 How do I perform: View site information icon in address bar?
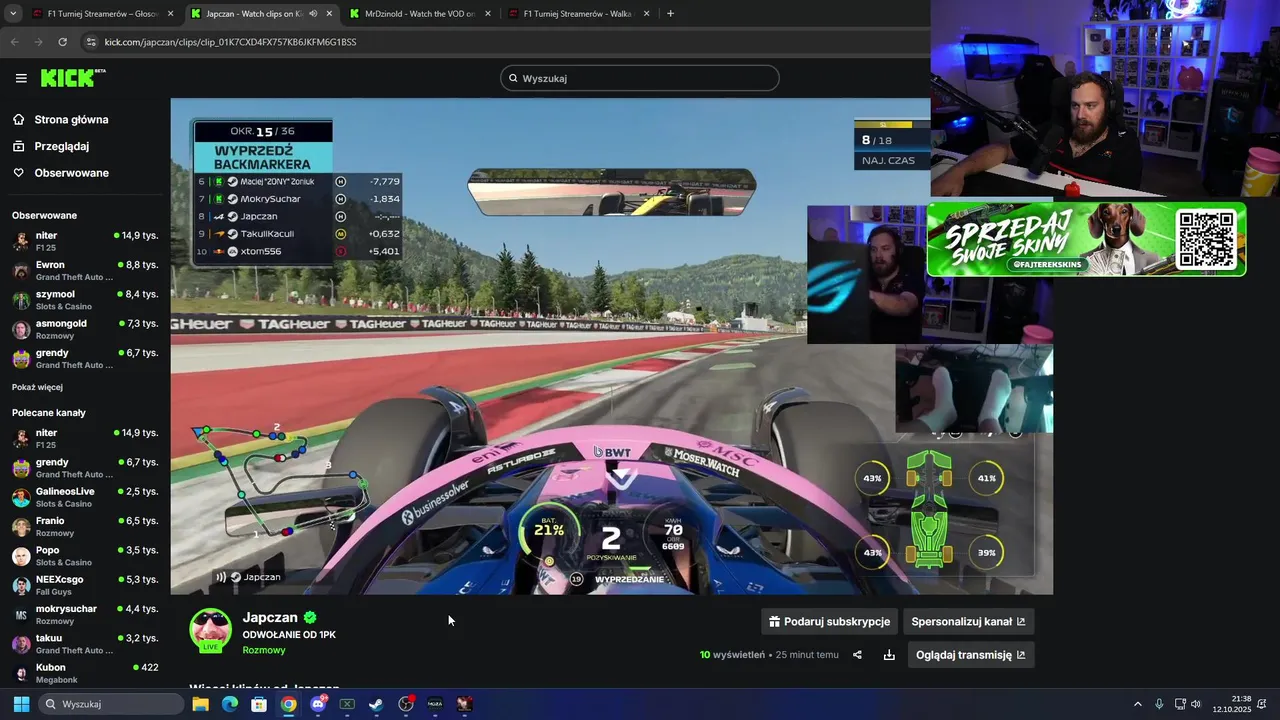coord(91,42)
